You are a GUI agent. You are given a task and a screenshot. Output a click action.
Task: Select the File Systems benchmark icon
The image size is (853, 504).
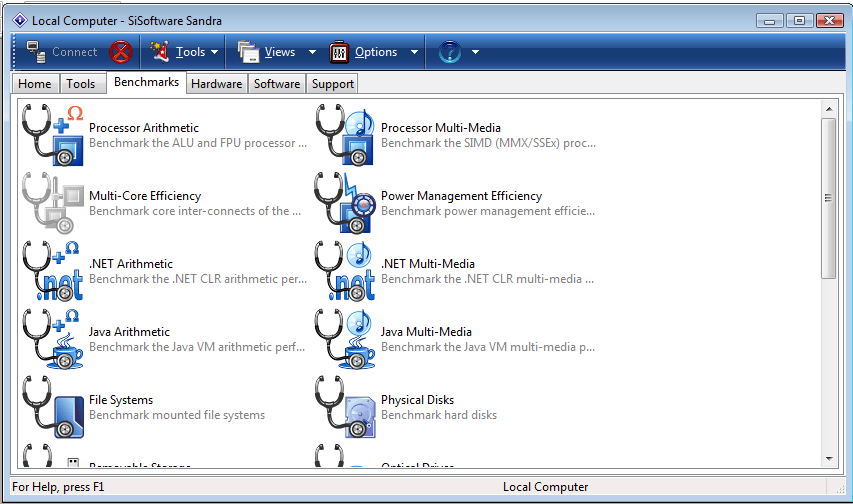(x=53, y=407)
